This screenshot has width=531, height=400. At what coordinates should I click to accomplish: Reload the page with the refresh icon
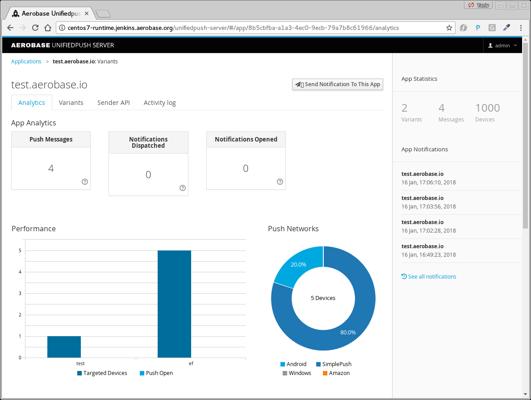[x=35, y=28]
